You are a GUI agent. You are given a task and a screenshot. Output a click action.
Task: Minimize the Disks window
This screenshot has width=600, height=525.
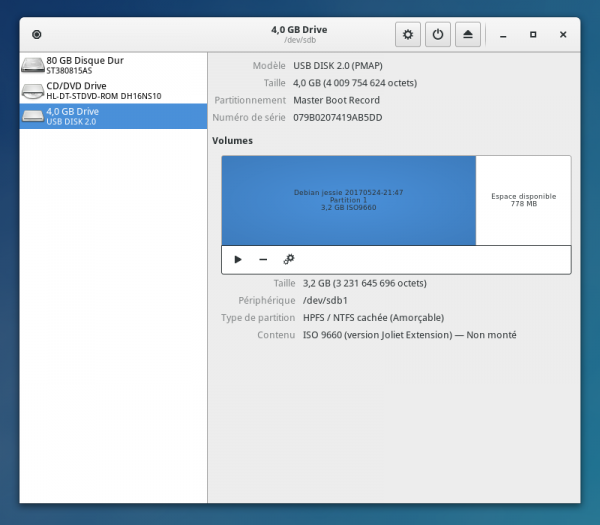pos(503,35)
